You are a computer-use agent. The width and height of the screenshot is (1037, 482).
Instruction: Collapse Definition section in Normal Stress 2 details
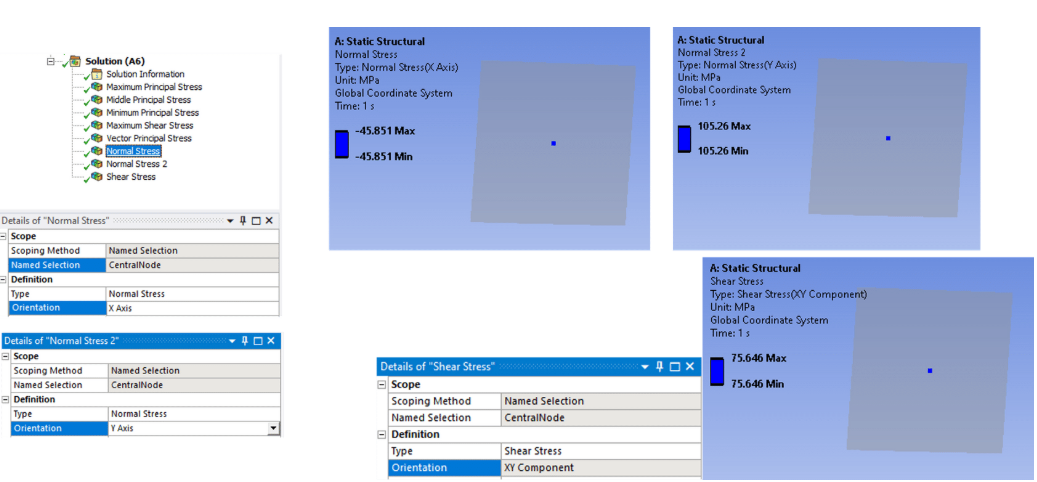5,399
